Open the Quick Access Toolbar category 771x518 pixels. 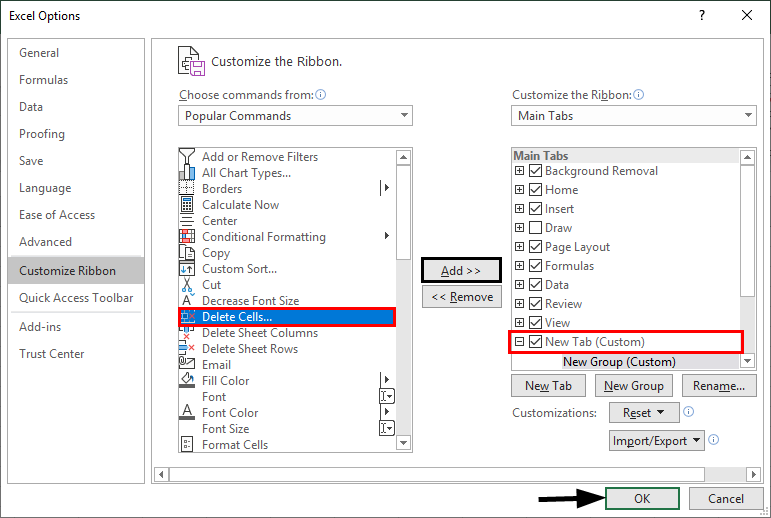(76, 298)
